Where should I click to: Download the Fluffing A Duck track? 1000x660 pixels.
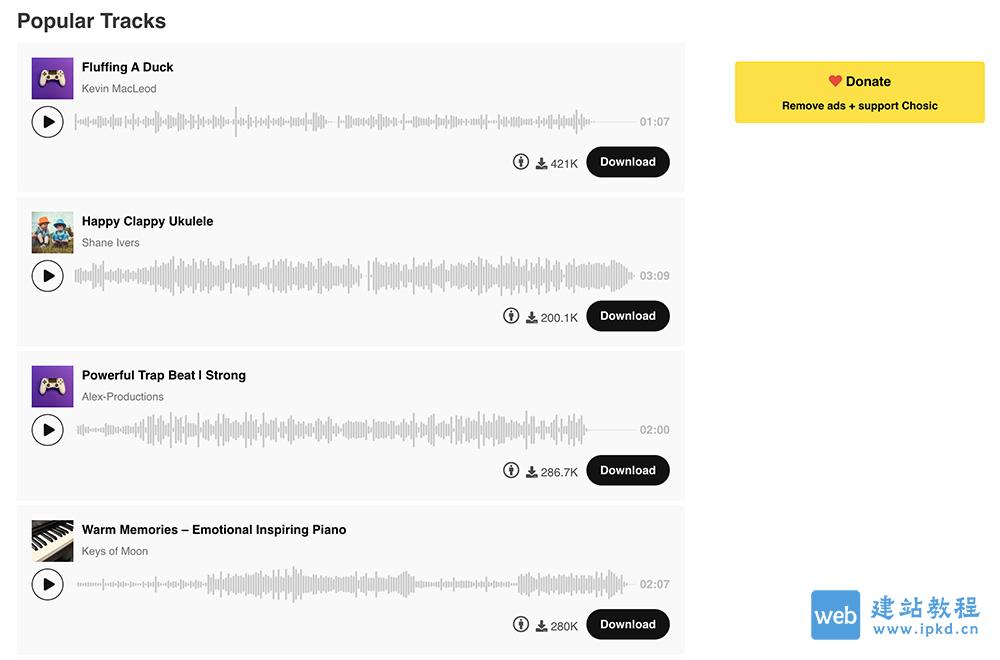point(628,162)
